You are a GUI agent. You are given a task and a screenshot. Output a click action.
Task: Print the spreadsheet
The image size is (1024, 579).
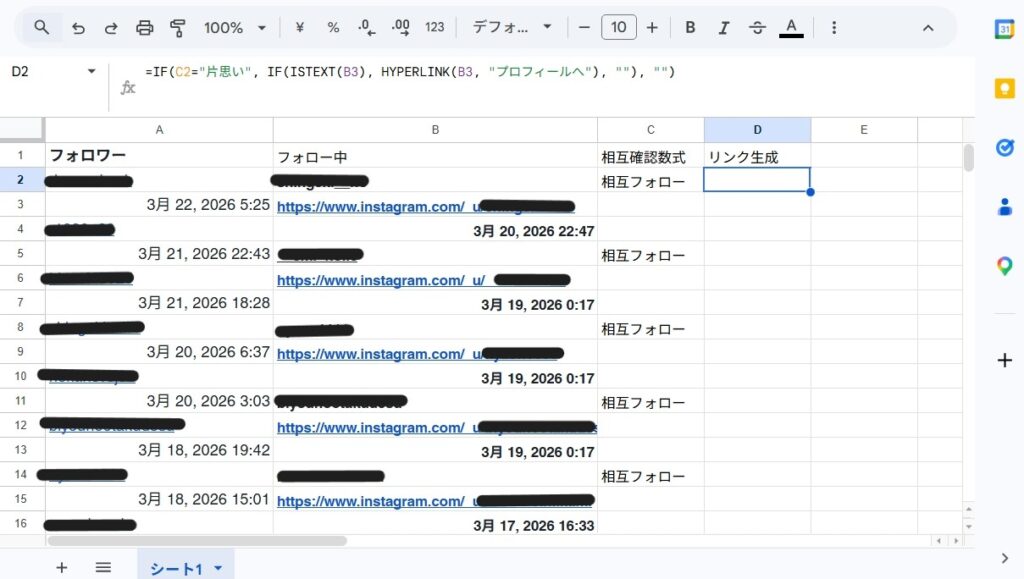[145, 28]
